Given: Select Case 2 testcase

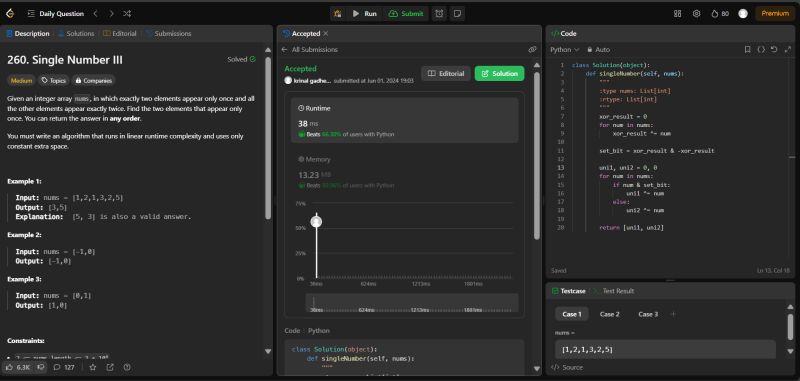Looking at the screenshot, I should [610, 314].
